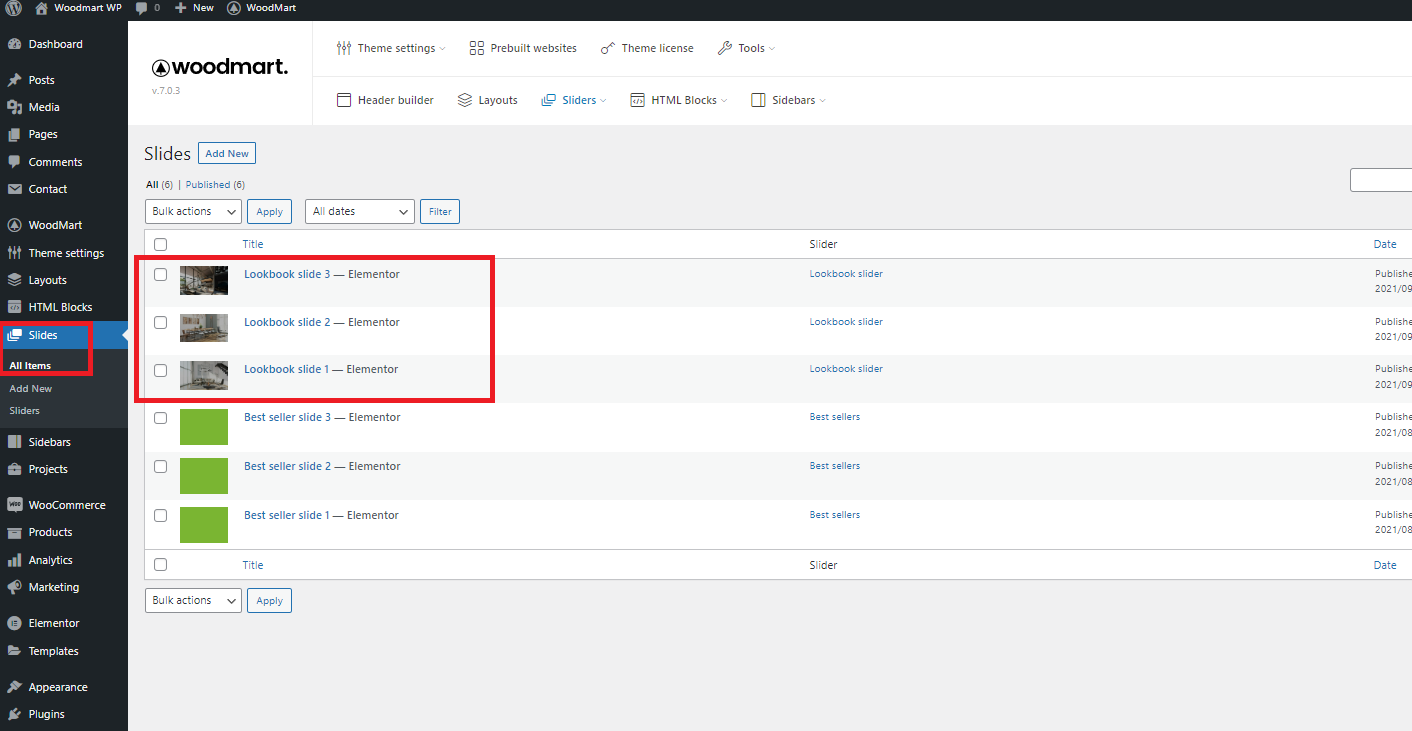
Task: Check the box for Lookbook slide 2
Action: coord(160,322)
